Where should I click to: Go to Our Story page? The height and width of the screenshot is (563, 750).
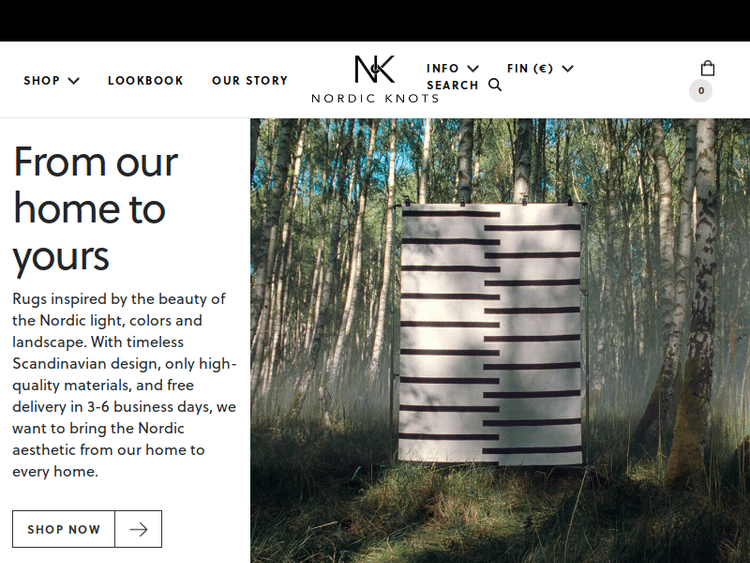coord(250,80)
